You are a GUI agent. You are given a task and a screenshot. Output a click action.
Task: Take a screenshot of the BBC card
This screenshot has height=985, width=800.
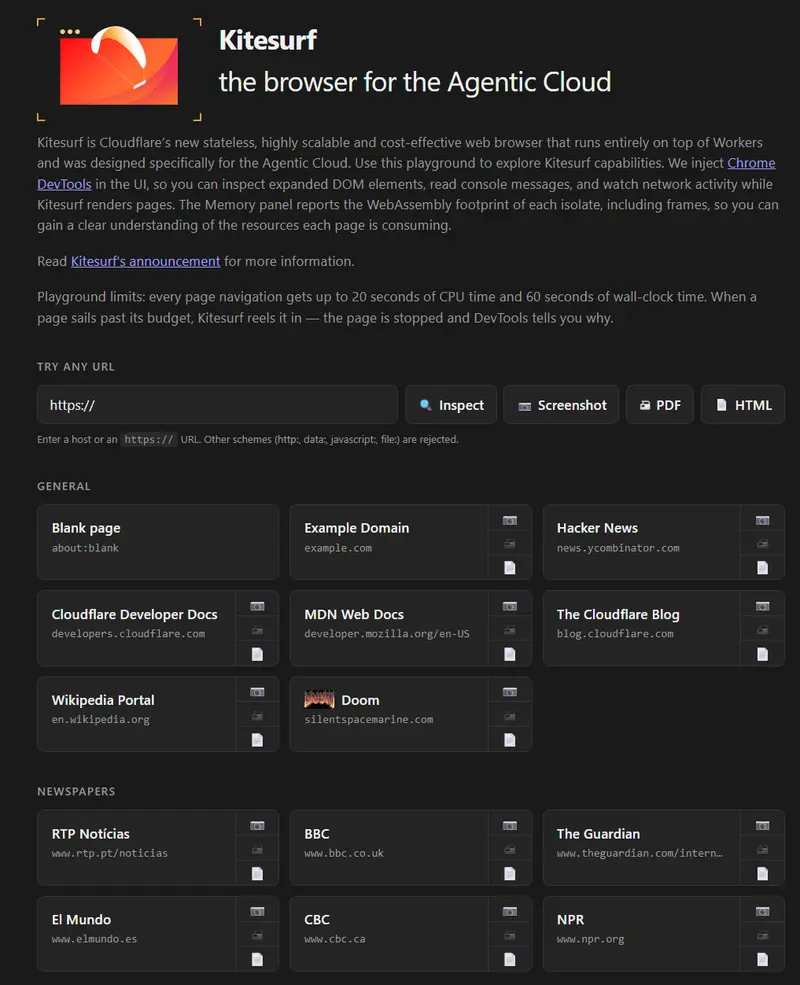pyautogui.click(x=510, y=825)
